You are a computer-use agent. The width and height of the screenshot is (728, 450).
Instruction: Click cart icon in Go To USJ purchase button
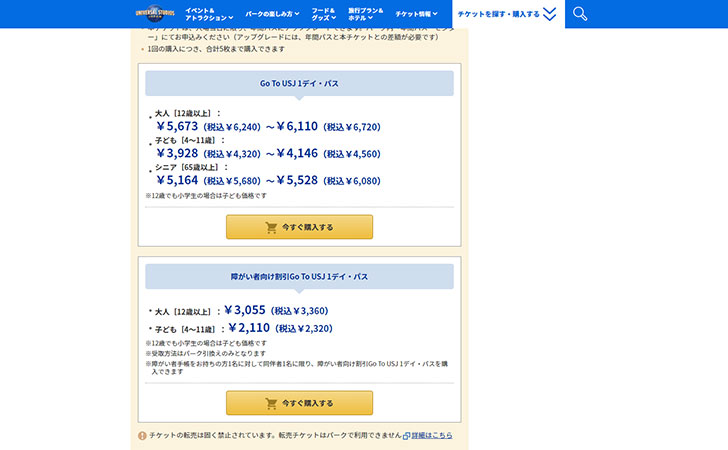coord(271,228)
